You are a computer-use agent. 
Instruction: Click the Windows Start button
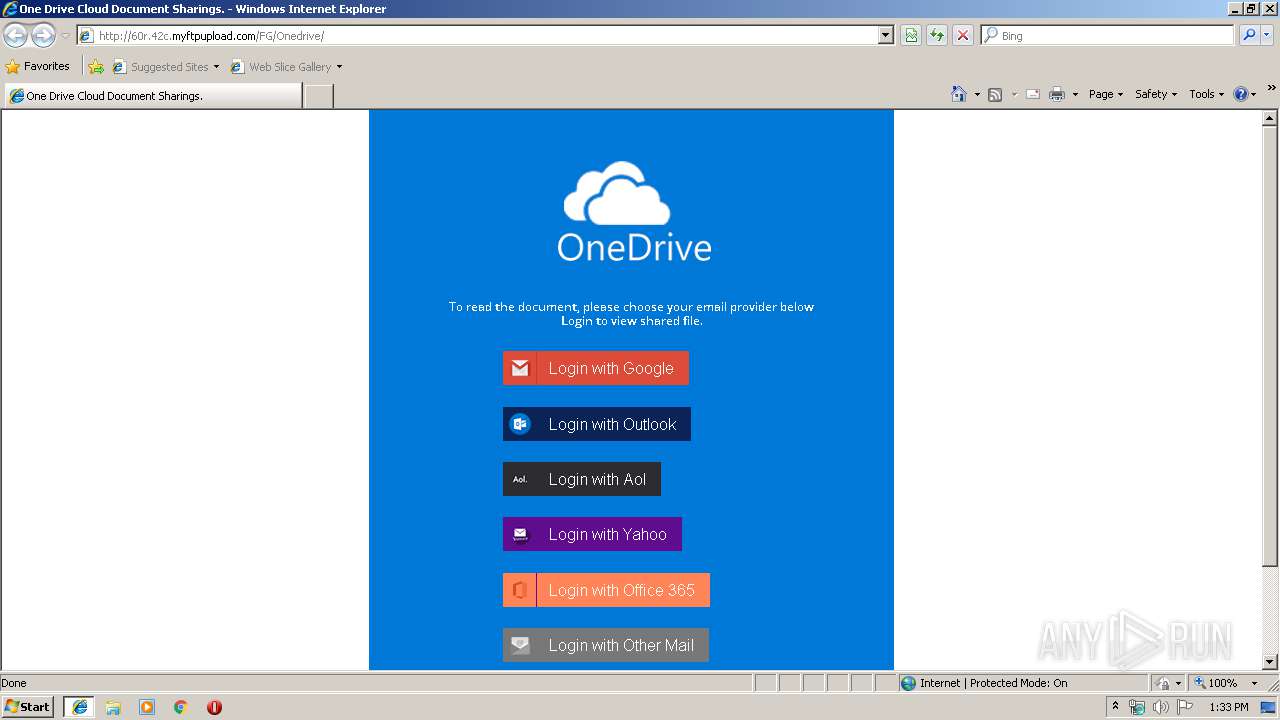tap(28, 707)
